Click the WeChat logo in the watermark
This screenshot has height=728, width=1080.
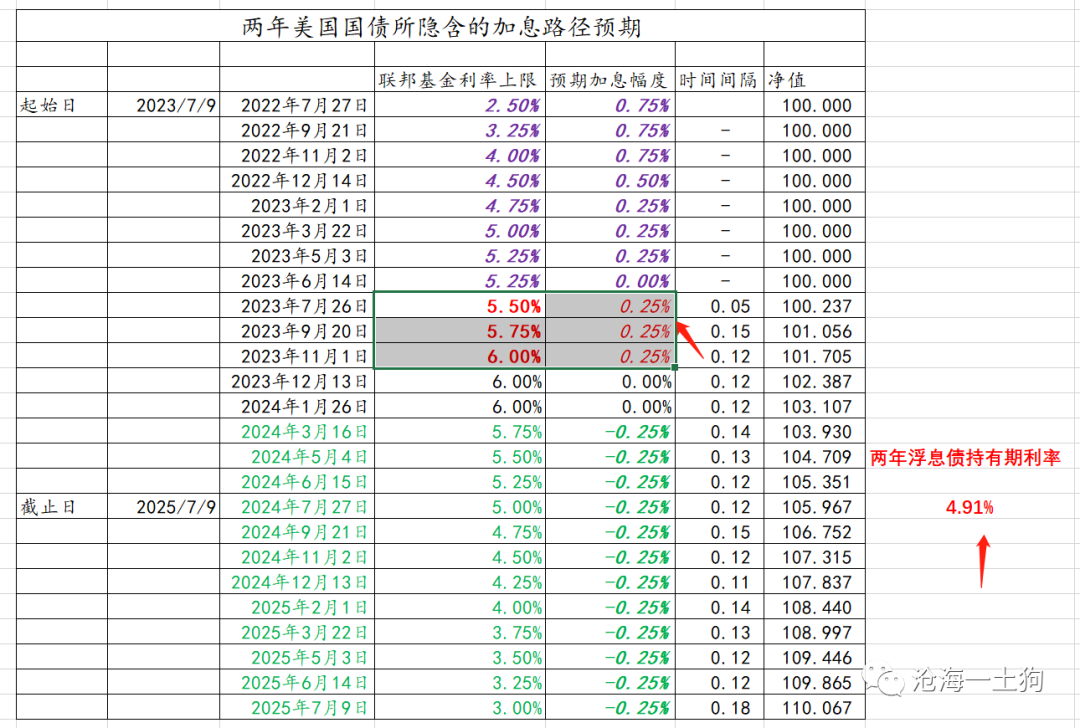tap(885, 680)
